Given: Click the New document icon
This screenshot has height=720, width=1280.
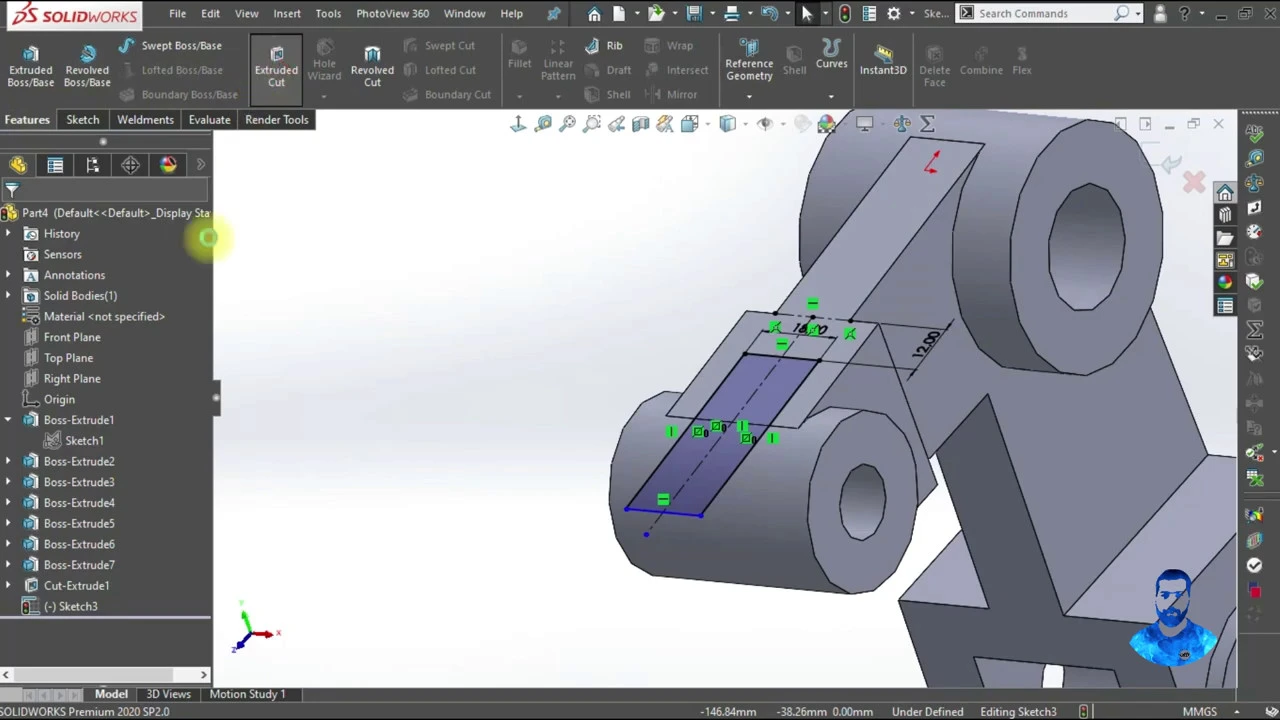Looking at the screenshot, I should pos(620,14).
